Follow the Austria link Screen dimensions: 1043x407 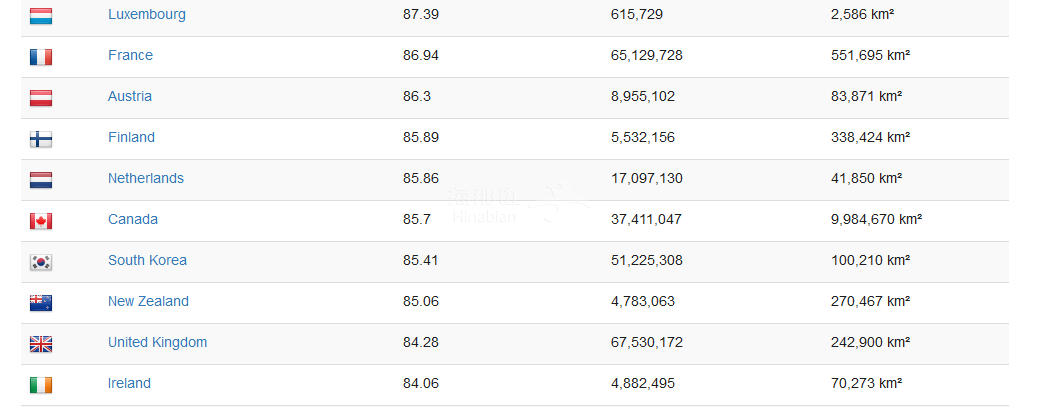pyautogui.click(x=130, y=96)
